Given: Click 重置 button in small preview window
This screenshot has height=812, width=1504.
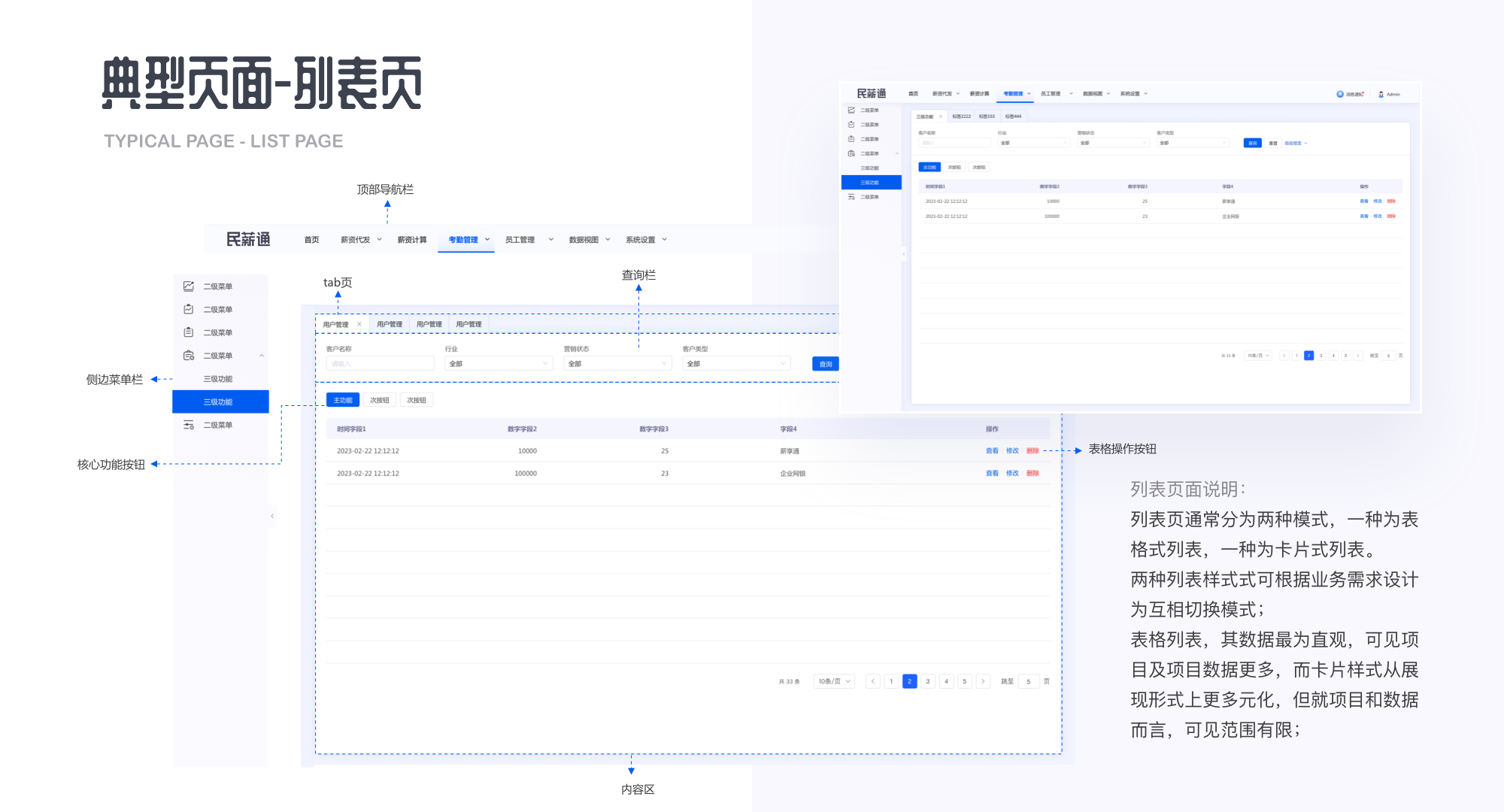Looking at the screenshot, I should 1273,143.
